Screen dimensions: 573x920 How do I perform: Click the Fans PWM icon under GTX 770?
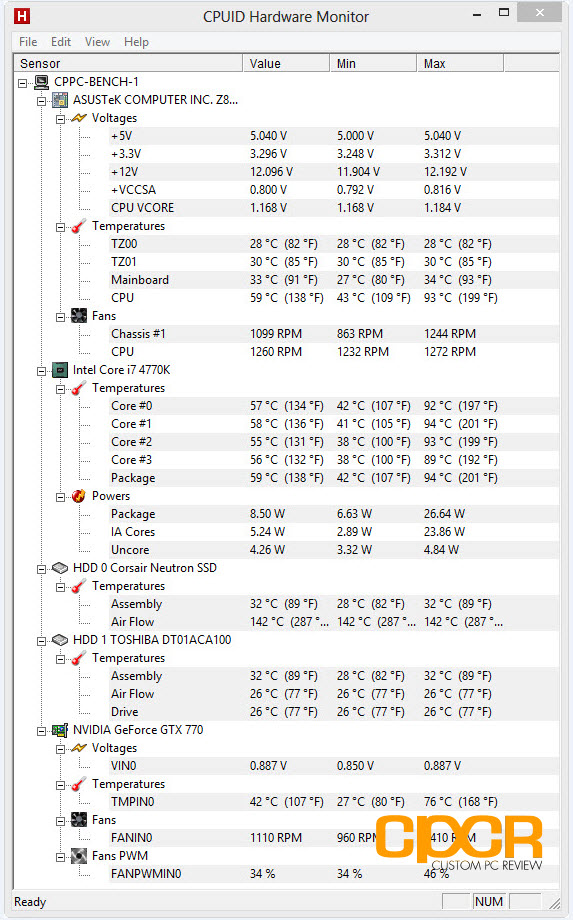[x=79, y=855]
